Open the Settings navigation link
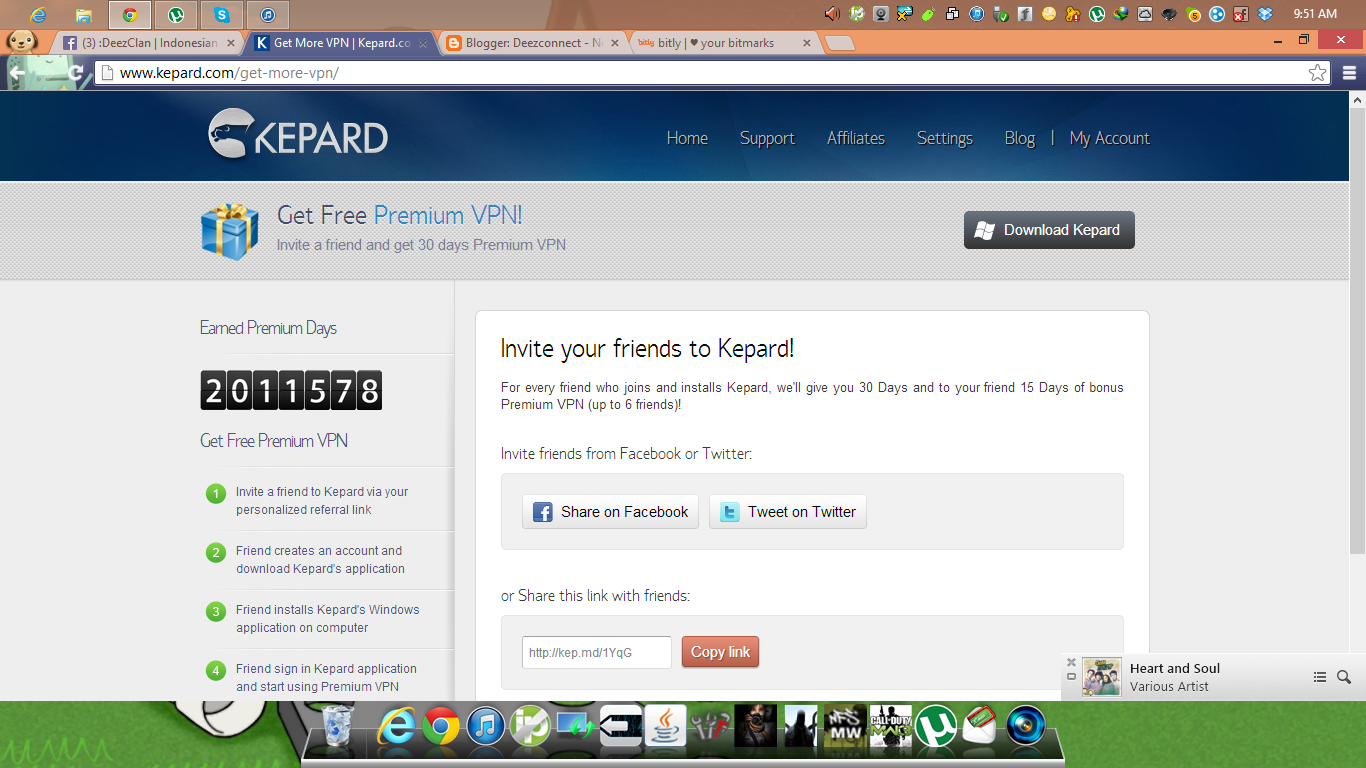The width and height of the screenshot is (1366, 768). [x=945, y=138]
